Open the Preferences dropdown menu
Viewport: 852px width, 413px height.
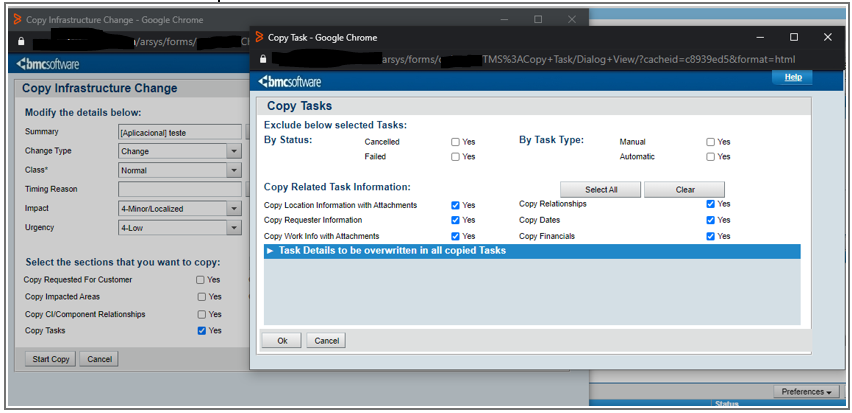tap(806, 392)
